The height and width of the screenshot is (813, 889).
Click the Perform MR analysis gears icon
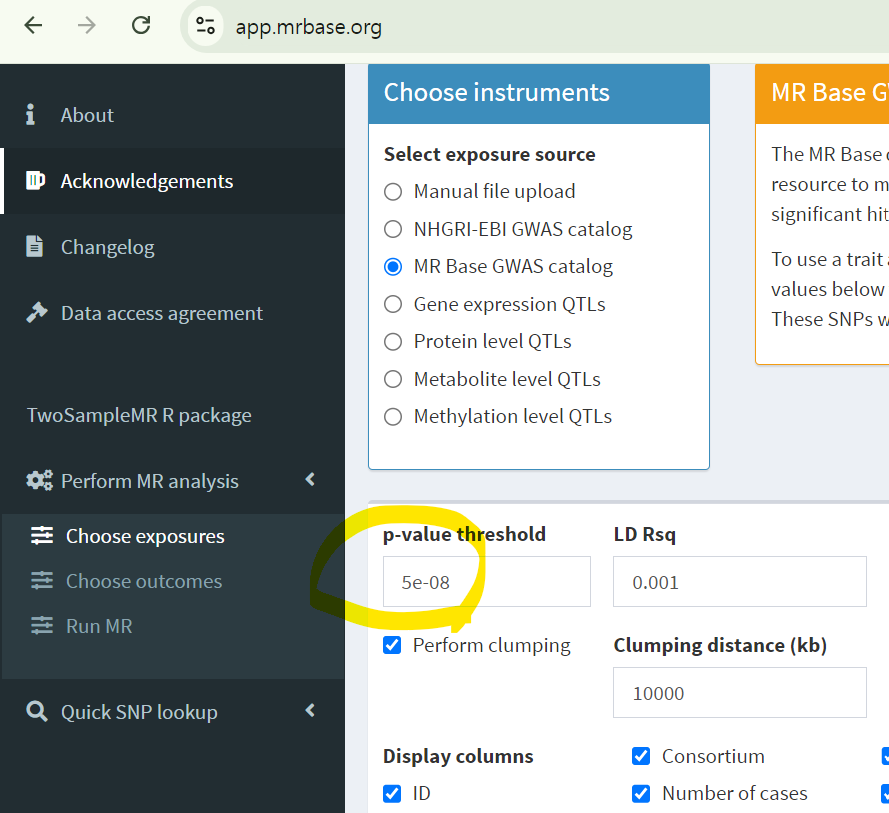click(40, 481)
